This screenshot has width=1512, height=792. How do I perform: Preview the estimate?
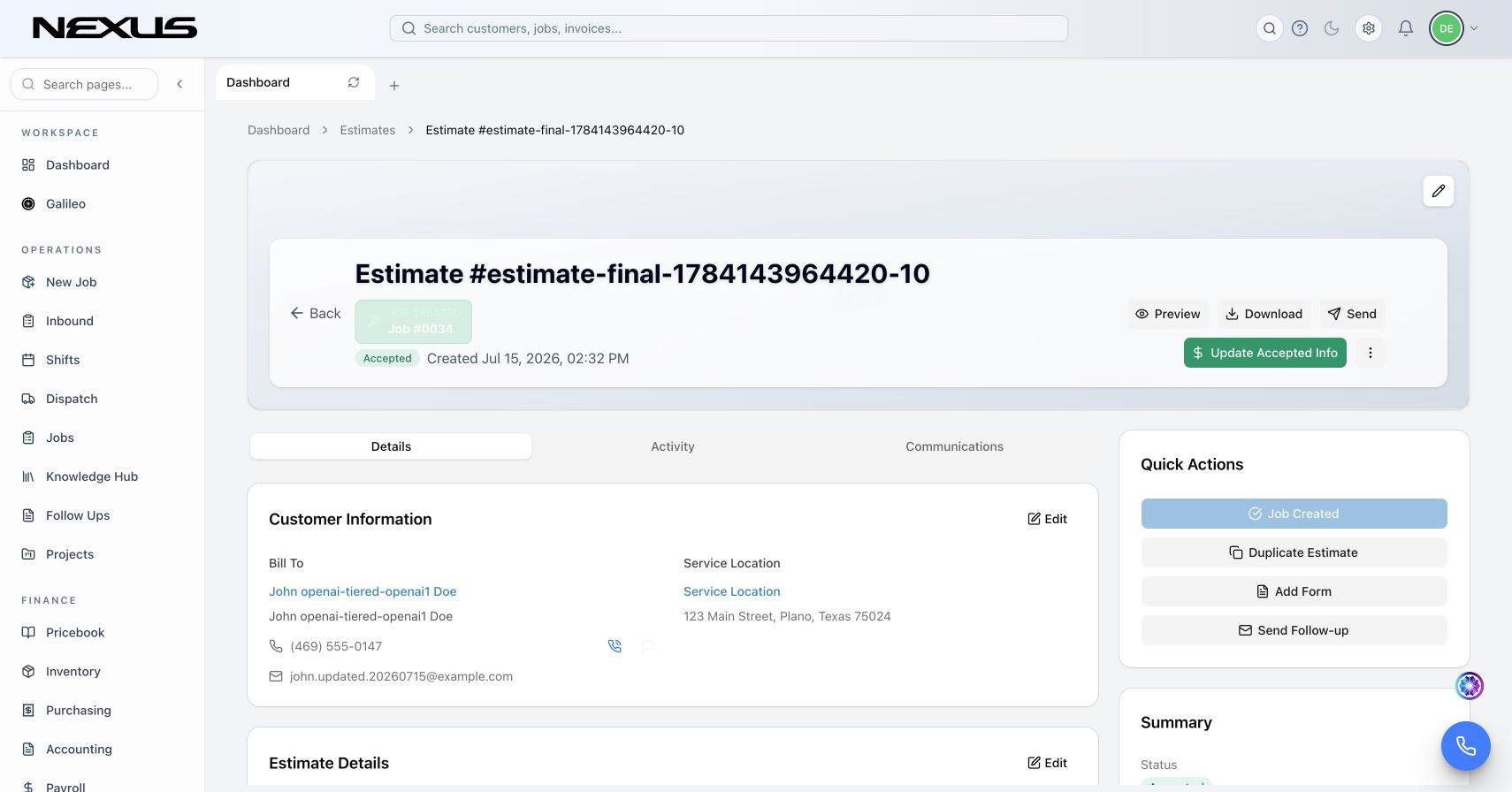pyautogui.click(x=1168, y=314)
